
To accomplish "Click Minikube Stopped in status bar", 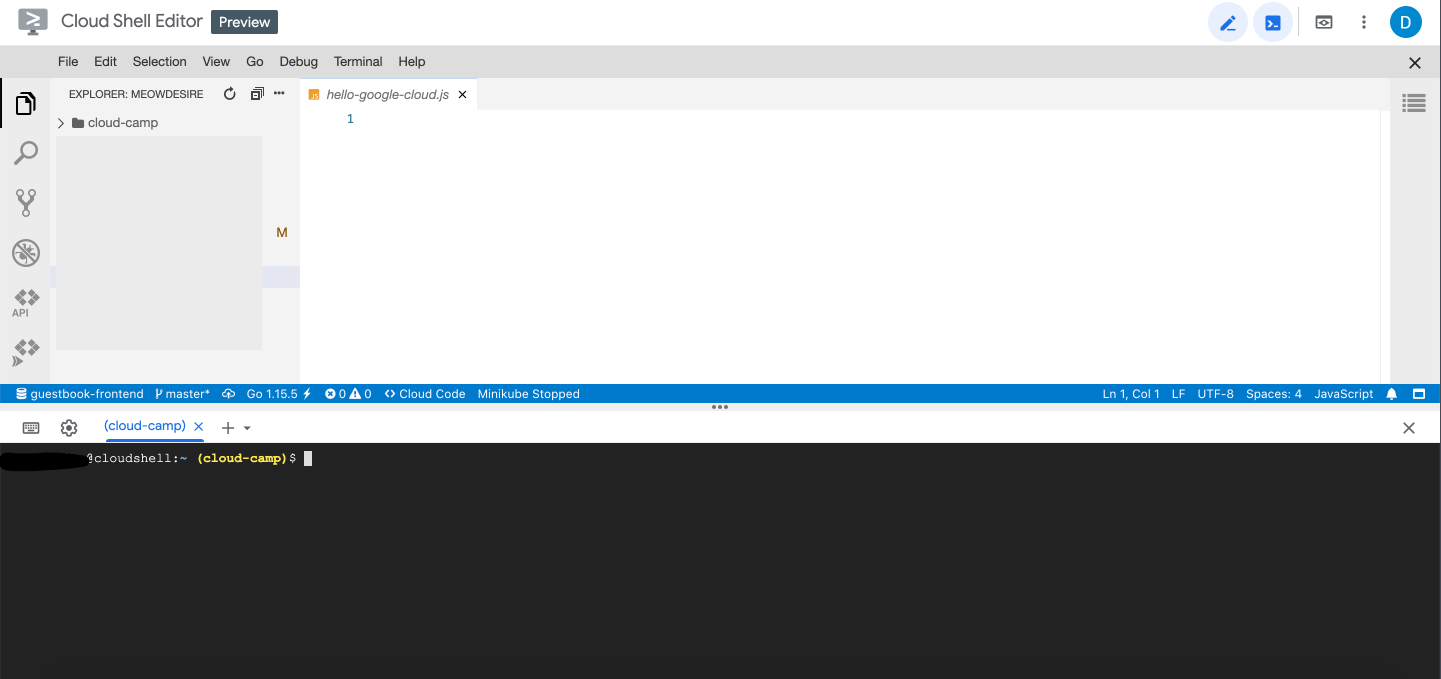I will [528, 394].
